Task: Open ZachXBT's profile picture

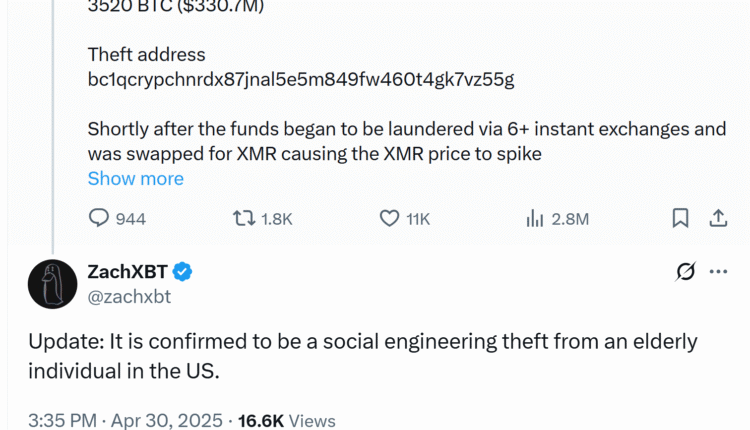Action: pyautogui.click(x=52, y=284)
